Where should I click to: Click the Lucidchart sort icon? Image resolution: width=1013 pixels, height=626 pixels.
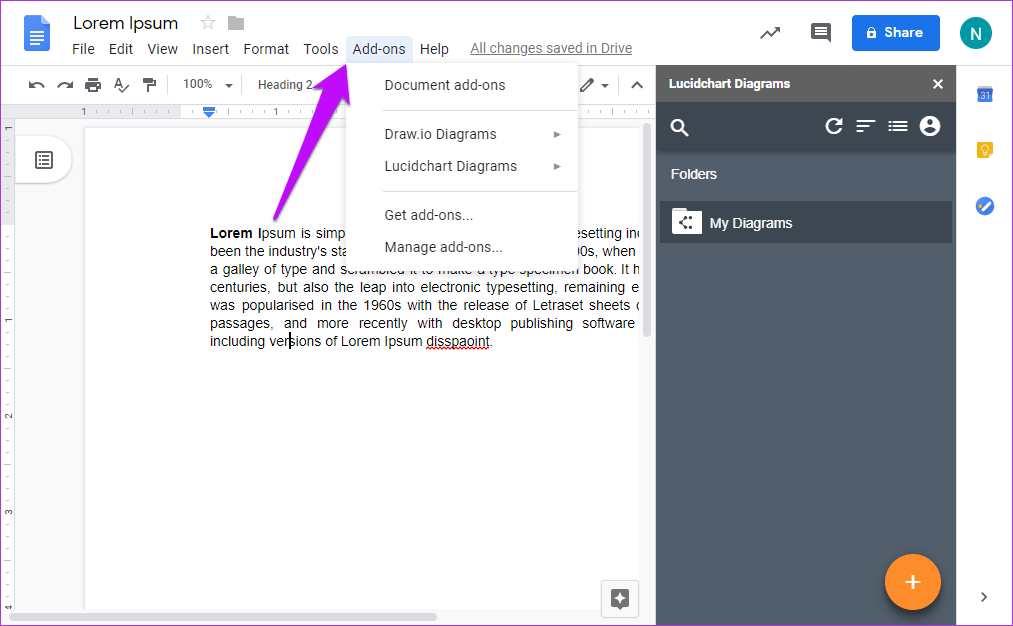coord(866,126)
